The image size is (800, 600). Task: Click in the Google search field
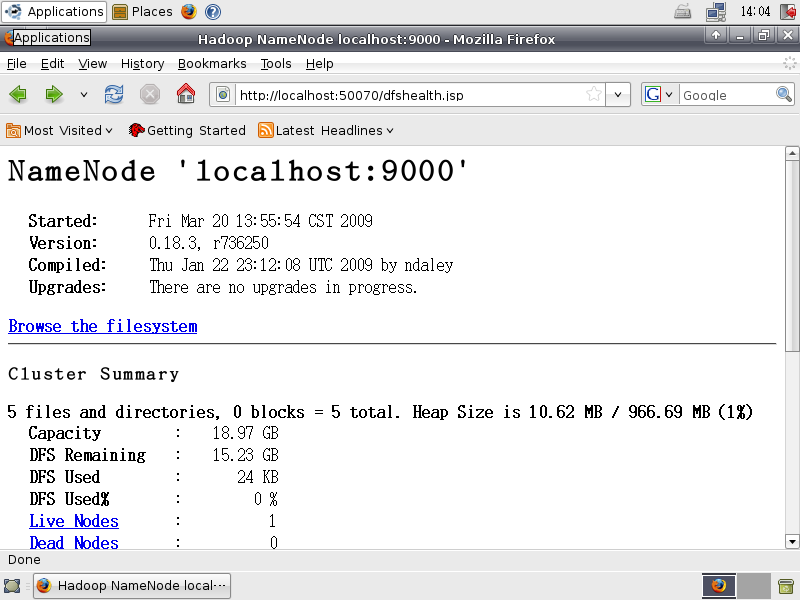coord(727,95)
